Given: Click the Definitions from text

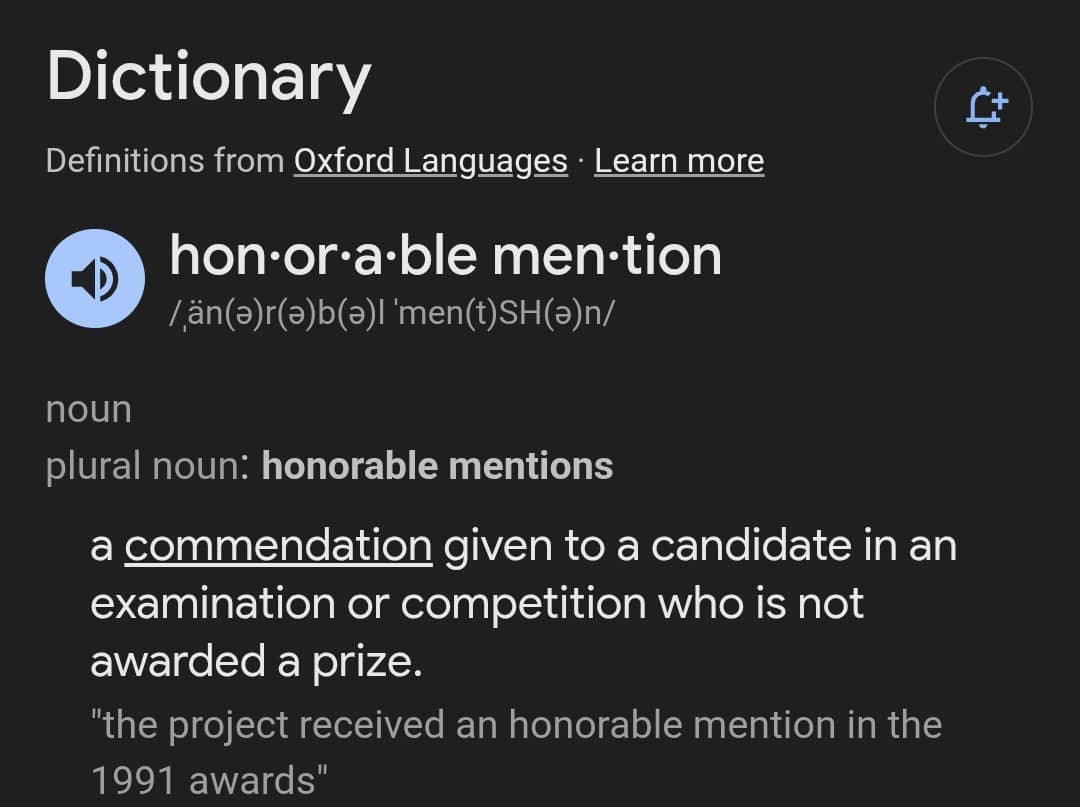Looking at the screenshot, I should [165, 161].
